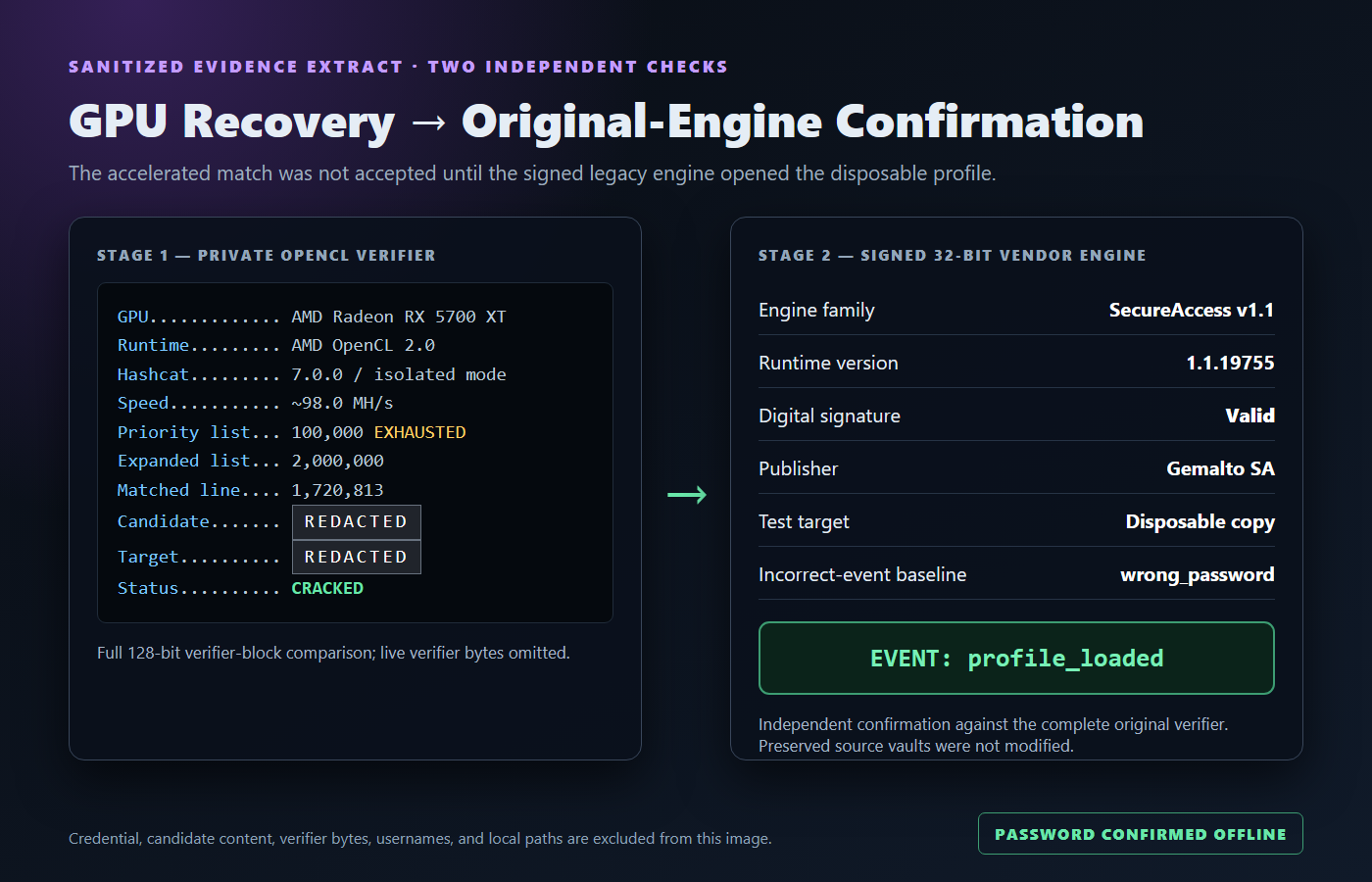
Task: Click the Matched line value 1,720,813
Action: tap(337, 490)
